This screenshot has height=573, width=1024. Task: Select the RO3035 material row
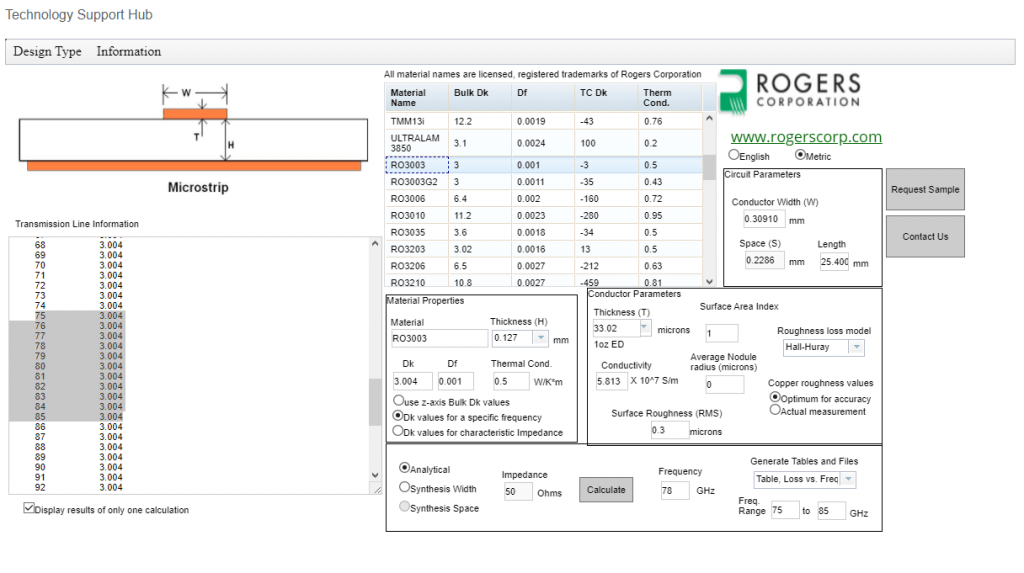click(544, 233)
